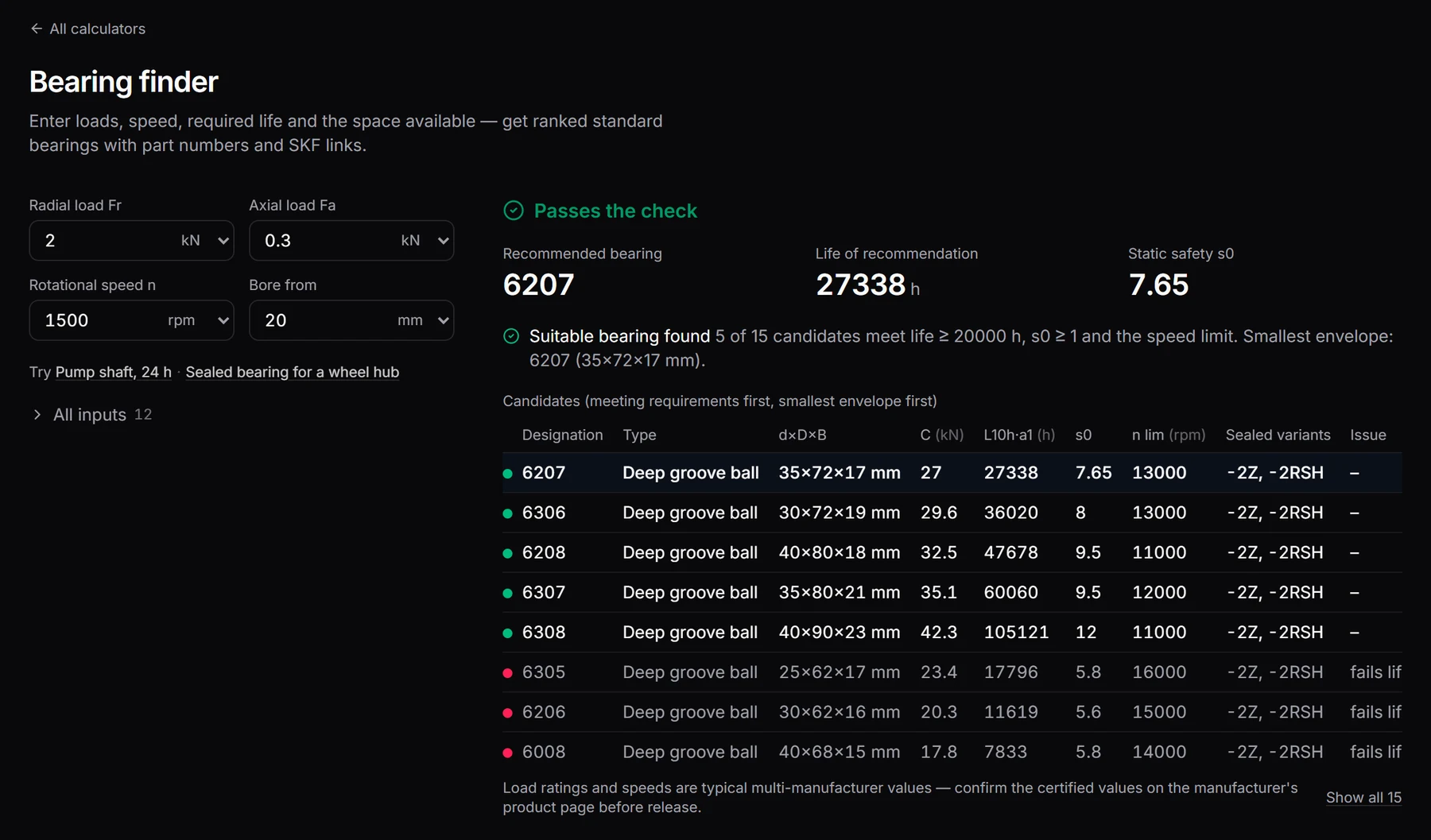Viewport: 1431px width, 840px height.
Task: Click the 16000 rpm limit for 6305
Action: [x=1159, y=672]
